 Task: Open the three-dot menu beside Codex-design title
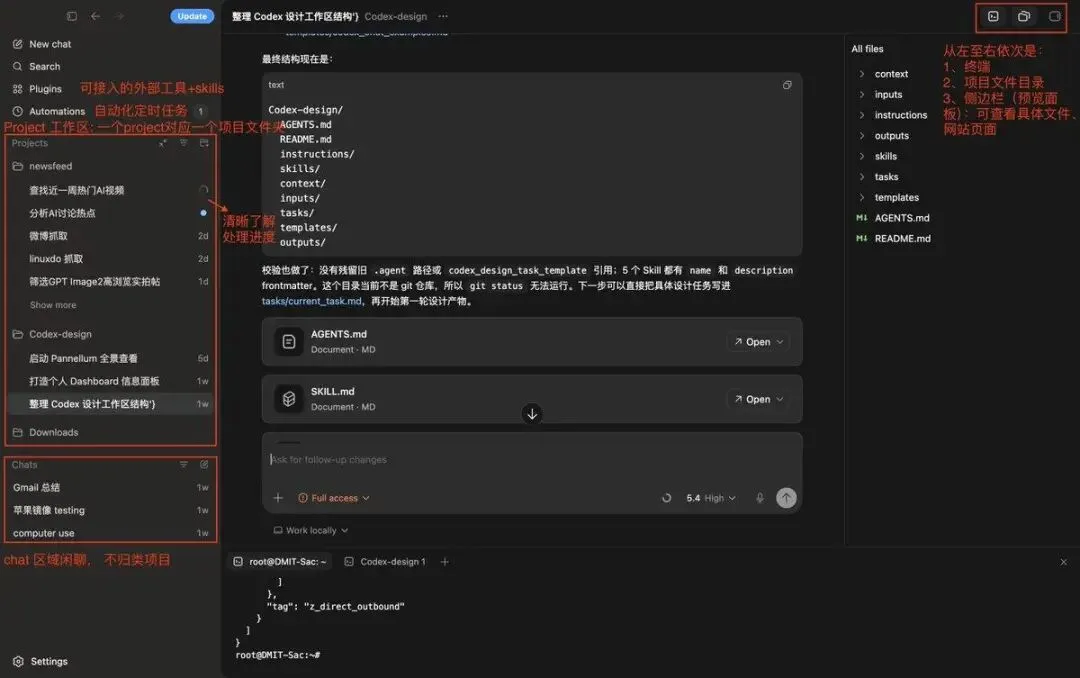443,16
